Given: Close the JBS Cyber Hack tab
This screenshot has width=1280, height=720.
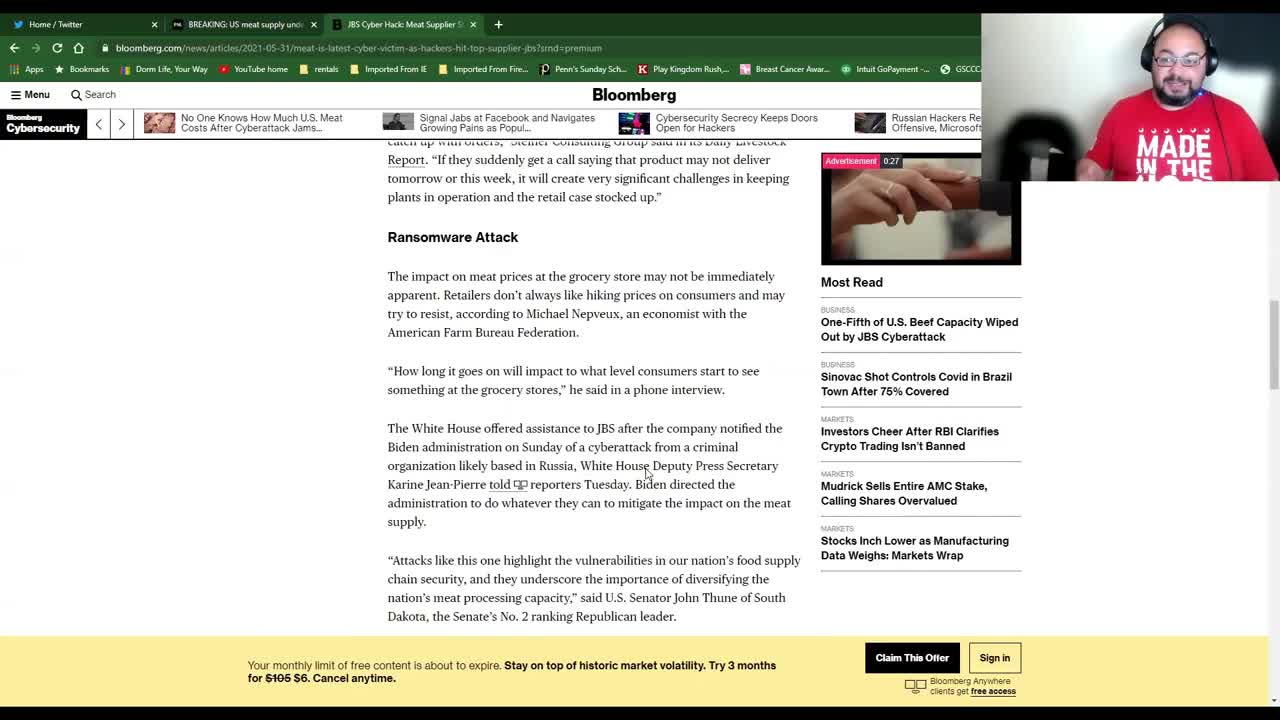Looking at the screenshot, I should click(x=473, y=24).
